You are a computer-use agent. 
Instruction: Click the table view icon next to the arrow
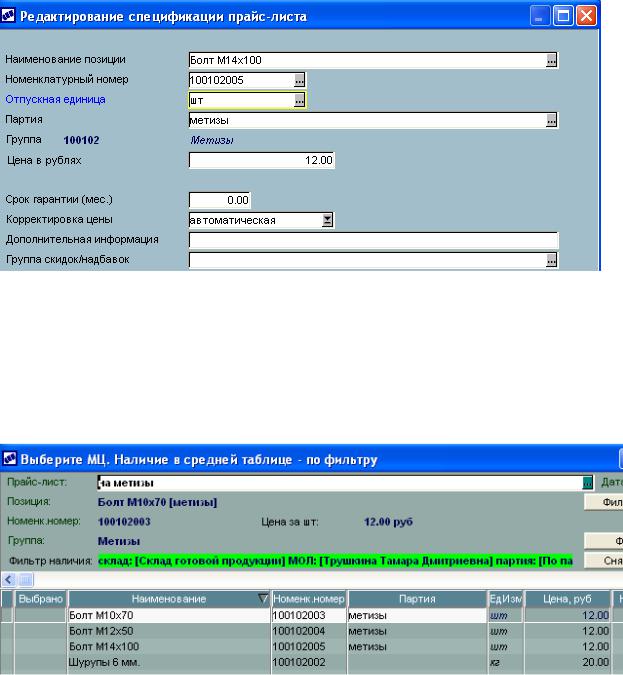(25, 580)
